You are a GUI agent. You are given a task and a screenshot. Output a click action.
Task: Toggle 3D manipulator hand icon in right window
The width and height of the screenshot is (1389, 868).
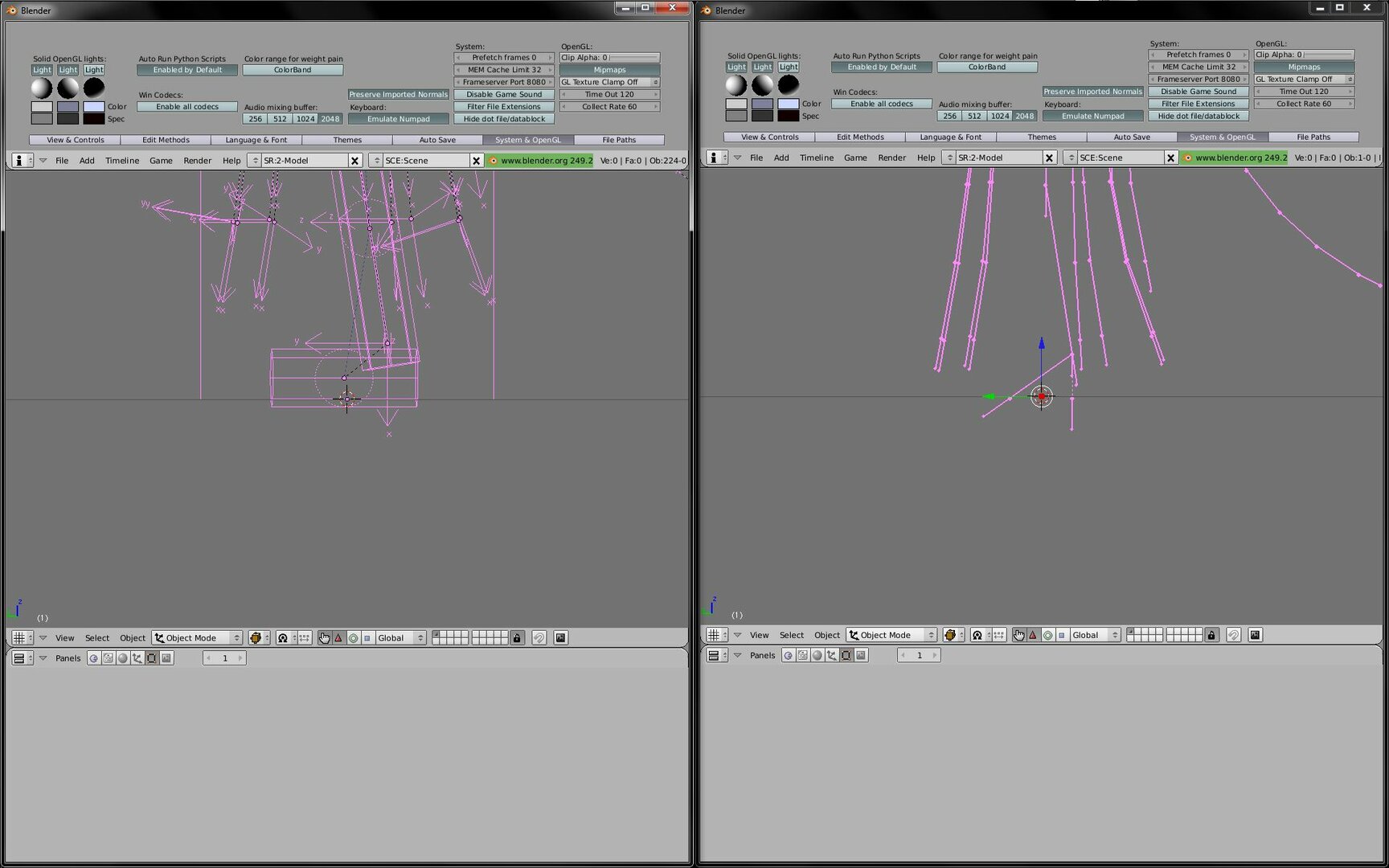click(x=1018, y=635)
